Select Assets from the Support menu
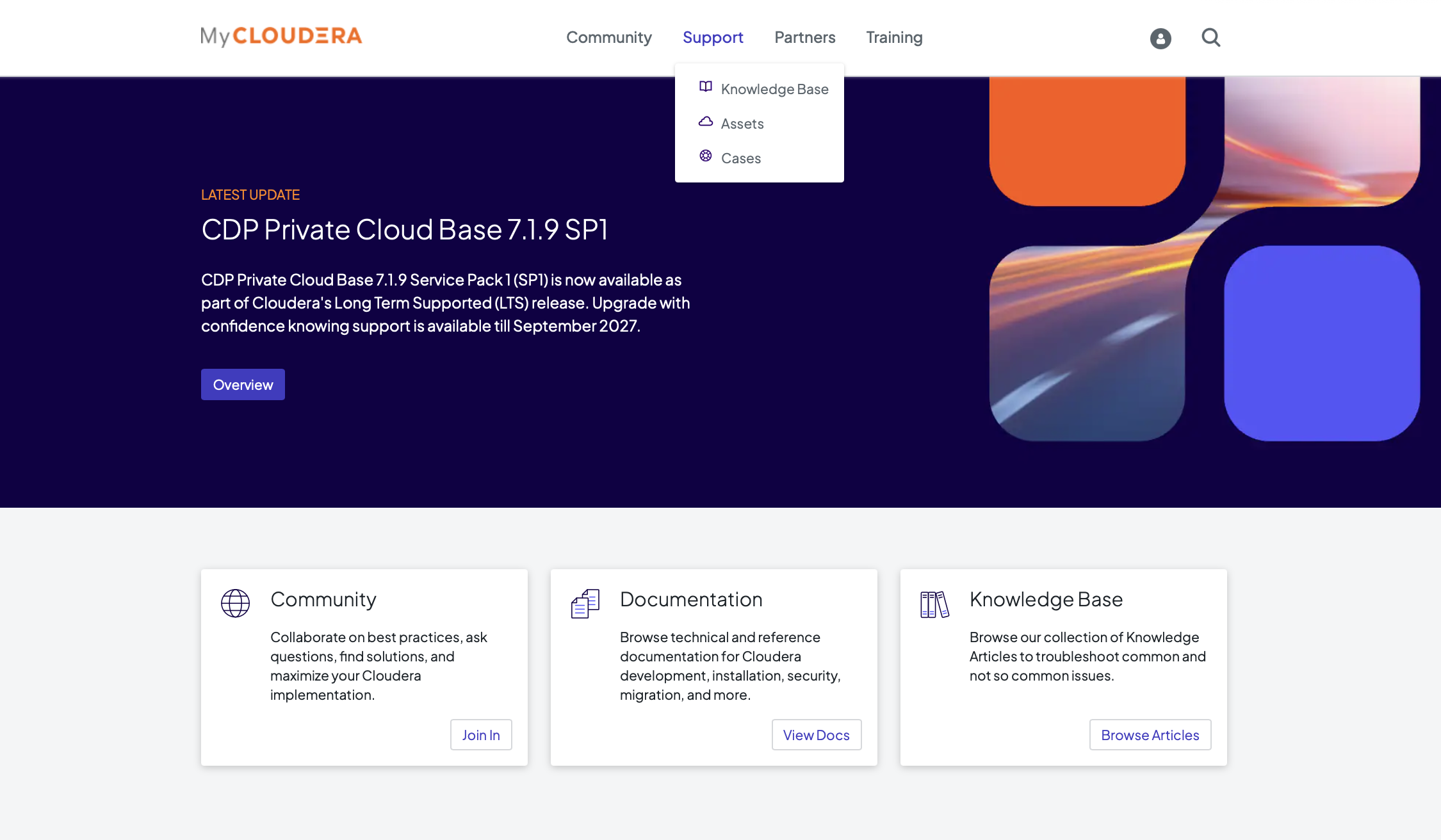Image resolution: width=1441 pixels, height=840 pixels. tap(742, 123)
